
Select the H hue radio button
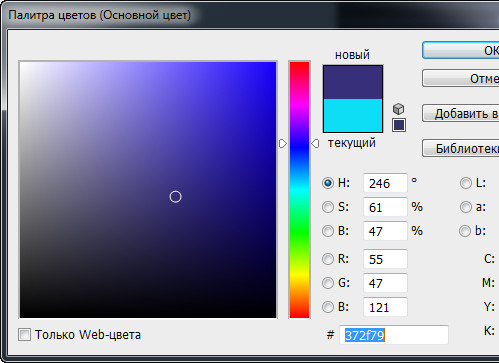[x=328, y=183]
